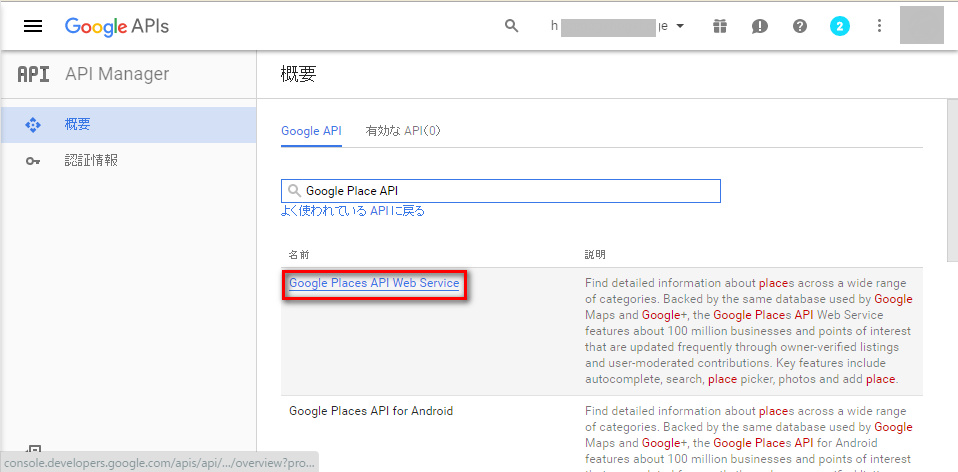Click the API Manager pixel logo icon
This screenshot has height=472, width=958.
point(33,74)
